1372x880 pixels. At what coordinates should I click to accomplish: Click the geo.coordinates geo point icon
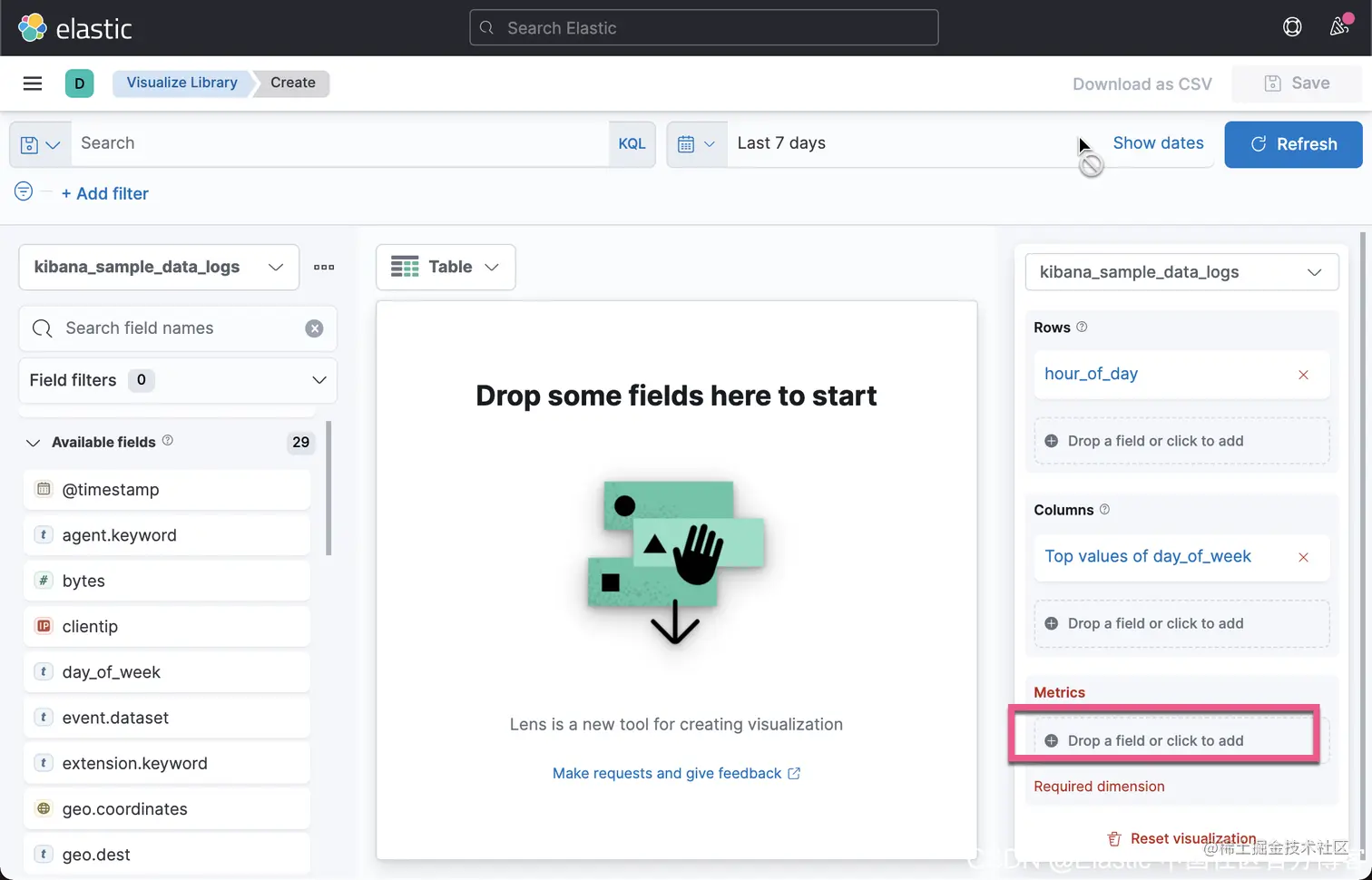[44, 808]
